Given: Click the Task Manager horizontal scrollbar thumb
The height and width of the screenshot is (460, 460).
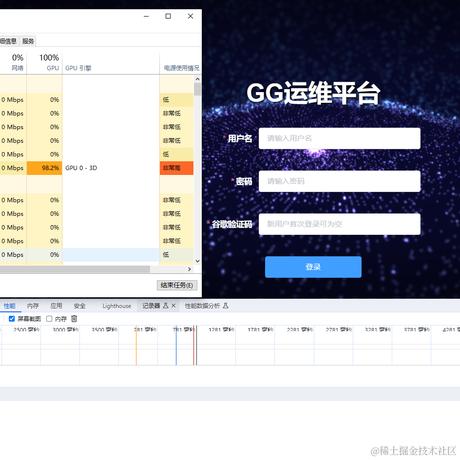Looking at the screenshot, I should [x=75, y=269].
